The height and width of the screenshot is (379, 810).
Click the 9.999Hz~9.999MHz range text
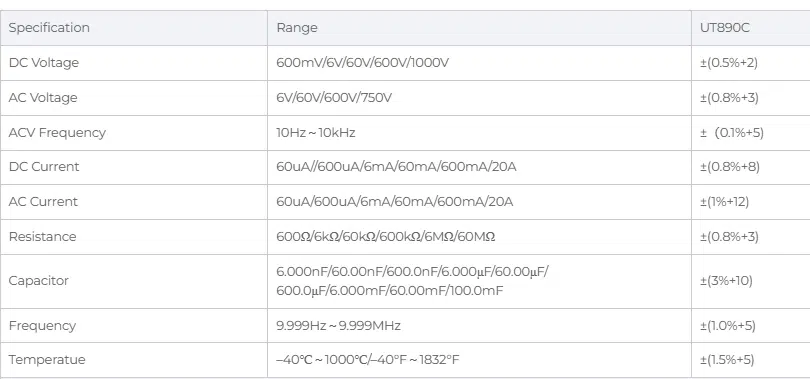pyautogui.click(x=338, y=326)
